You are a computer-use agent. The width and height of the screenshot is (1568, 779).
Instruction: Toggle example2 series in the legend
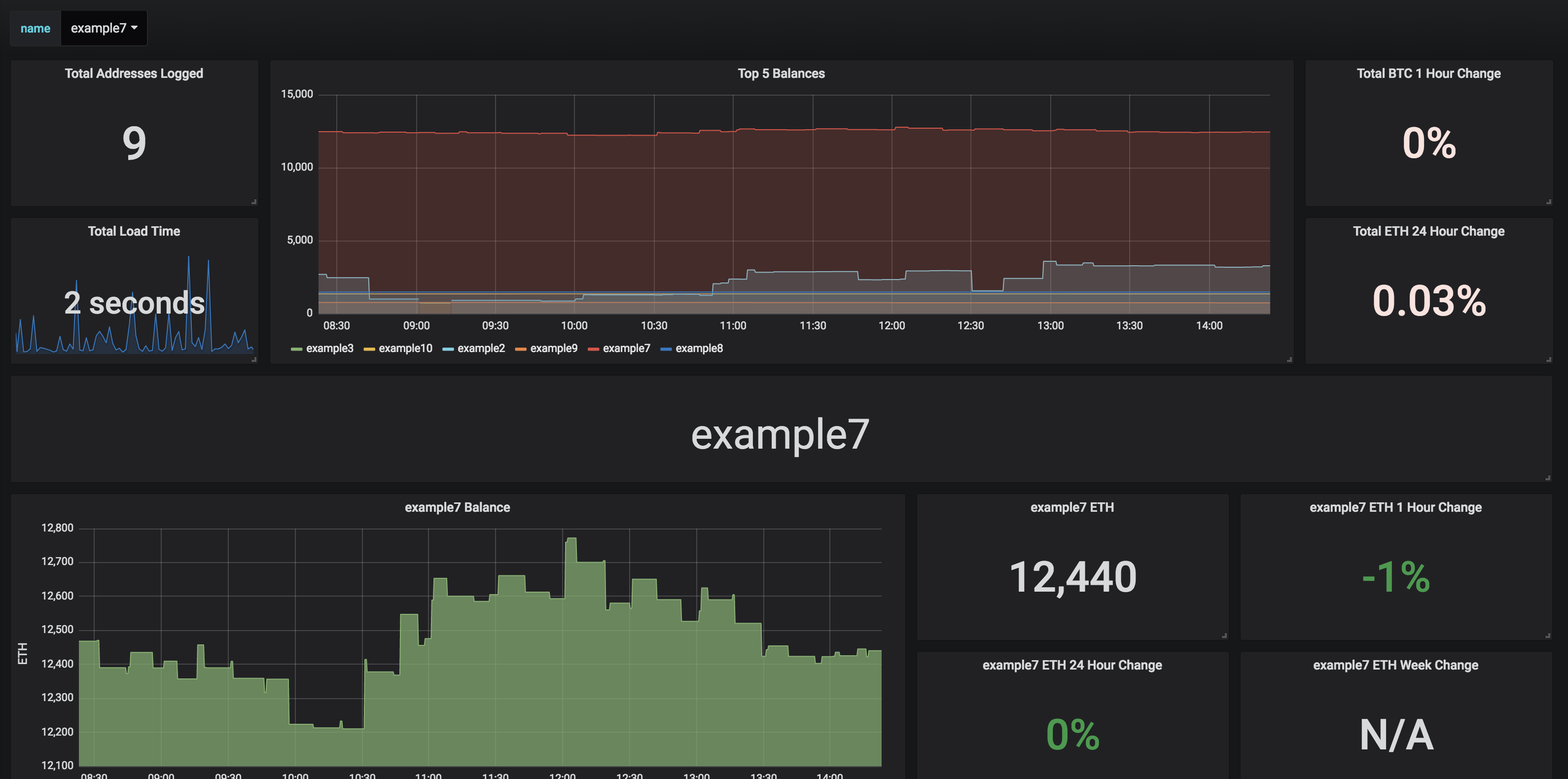[x=480, y=348]
